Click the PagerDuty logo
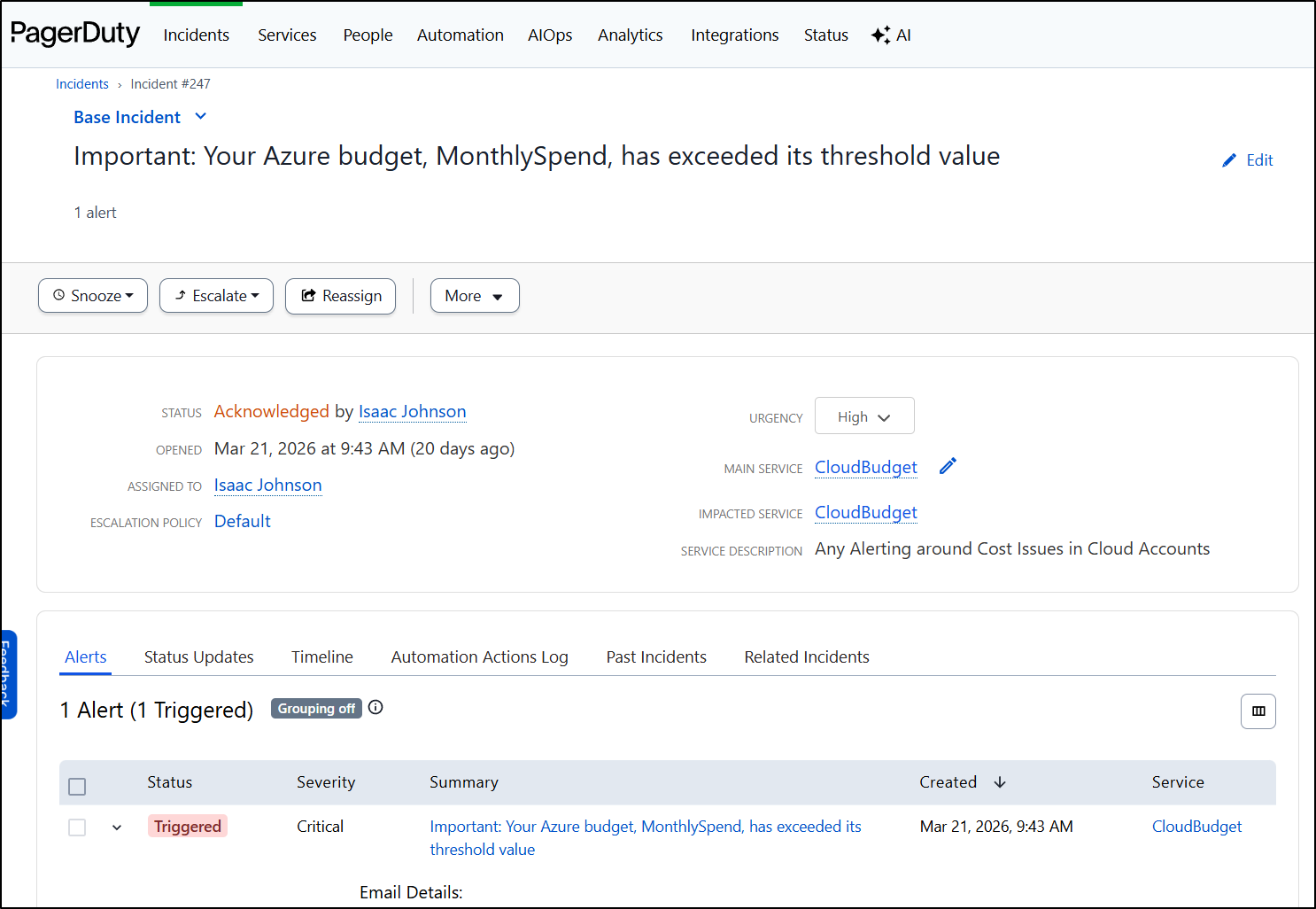The height and width of the screenshot is (909, 1316). 75,34
